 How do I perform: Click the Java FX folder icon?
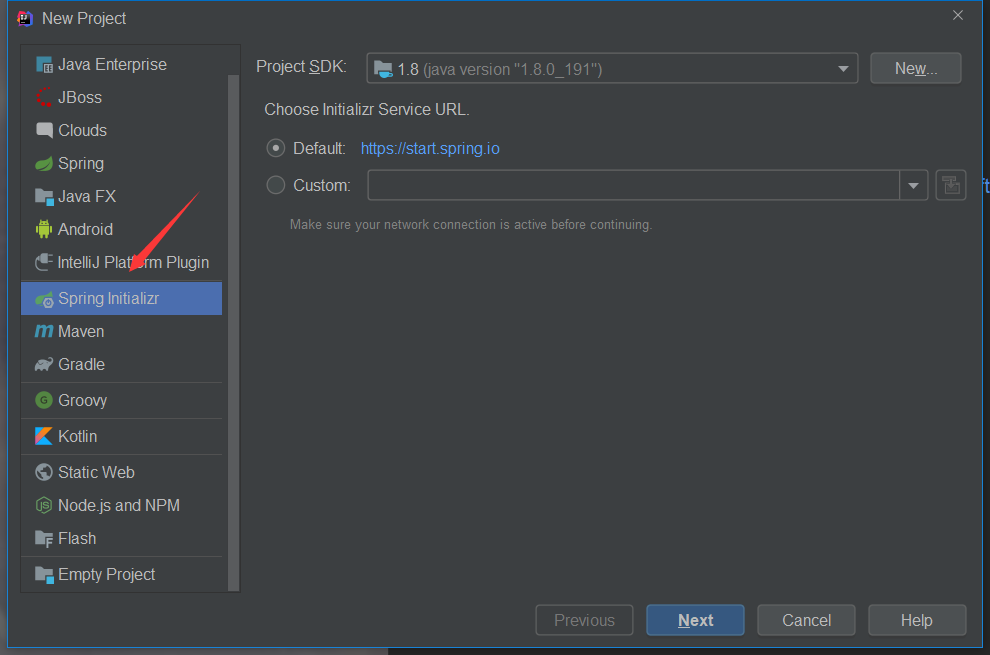[44, 197]
